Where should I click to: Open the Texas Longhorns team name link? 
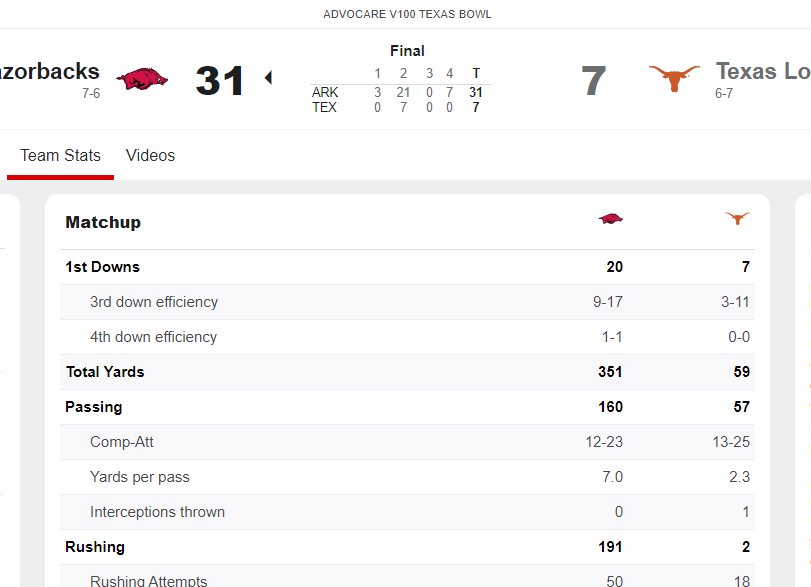(x=762, y=71)
